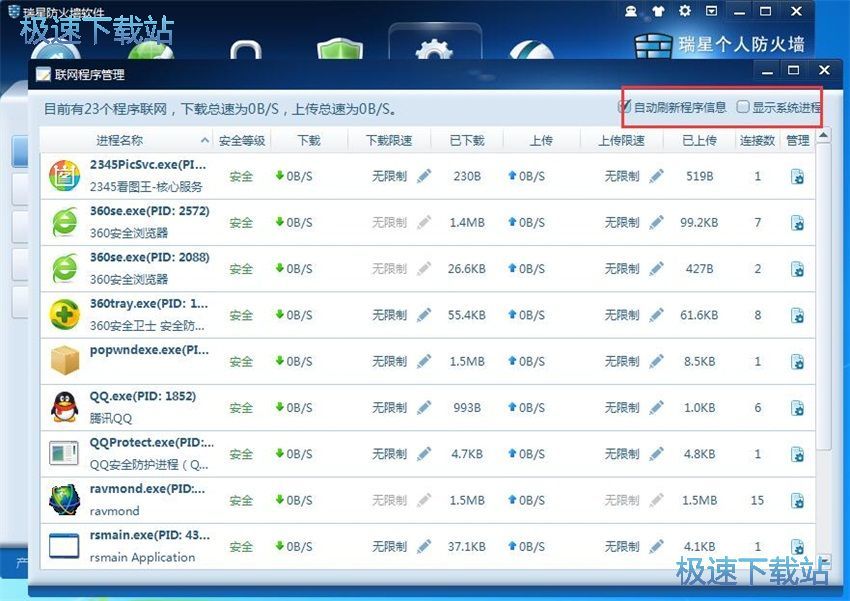Open manage icon for 360tray.exe
This screenshot has width=850, height=601.
[x=797, y=315]
